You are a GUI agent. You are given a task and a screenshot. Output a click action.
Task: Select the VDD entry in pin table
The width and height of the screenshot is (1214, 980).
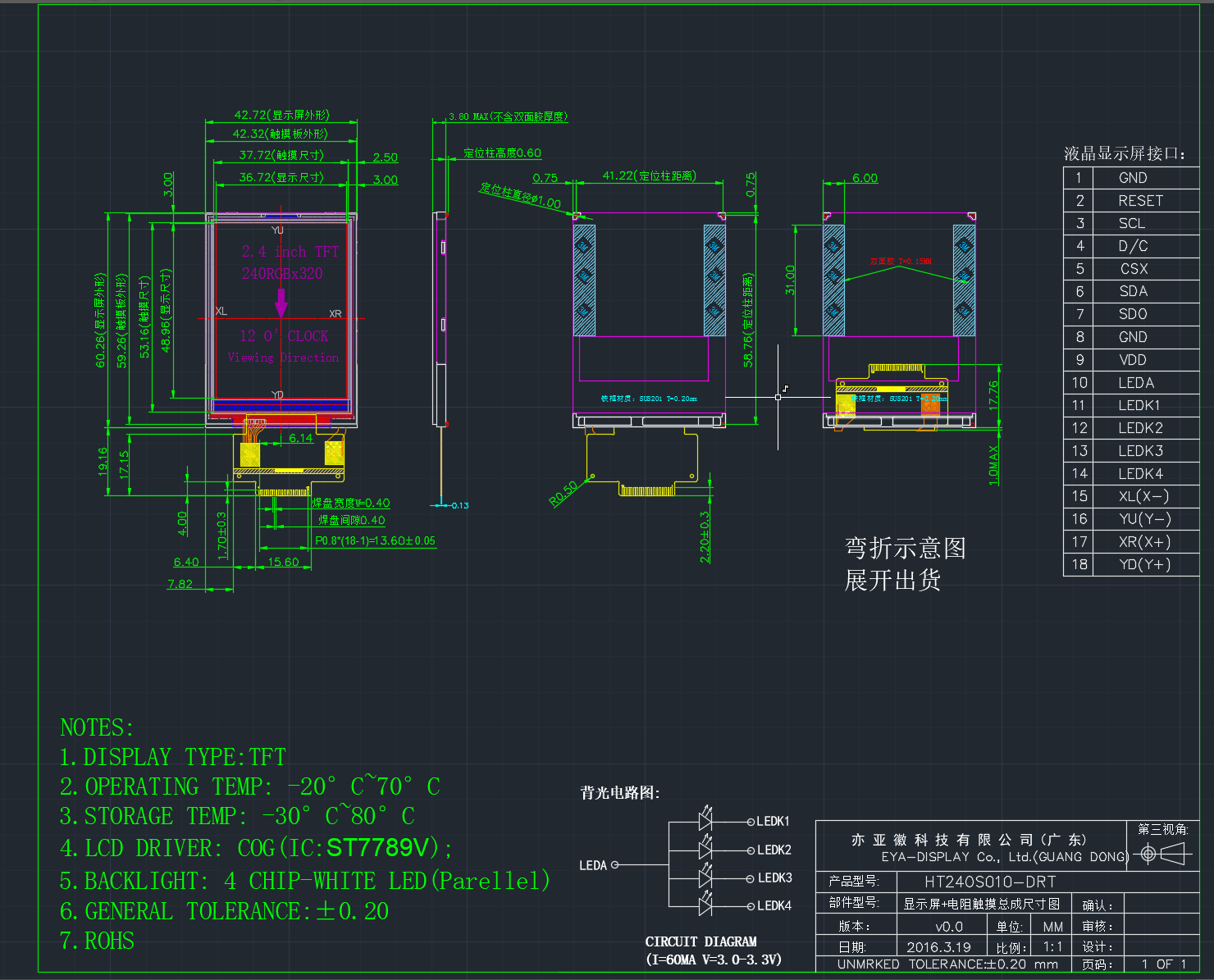coord(1133,360)
